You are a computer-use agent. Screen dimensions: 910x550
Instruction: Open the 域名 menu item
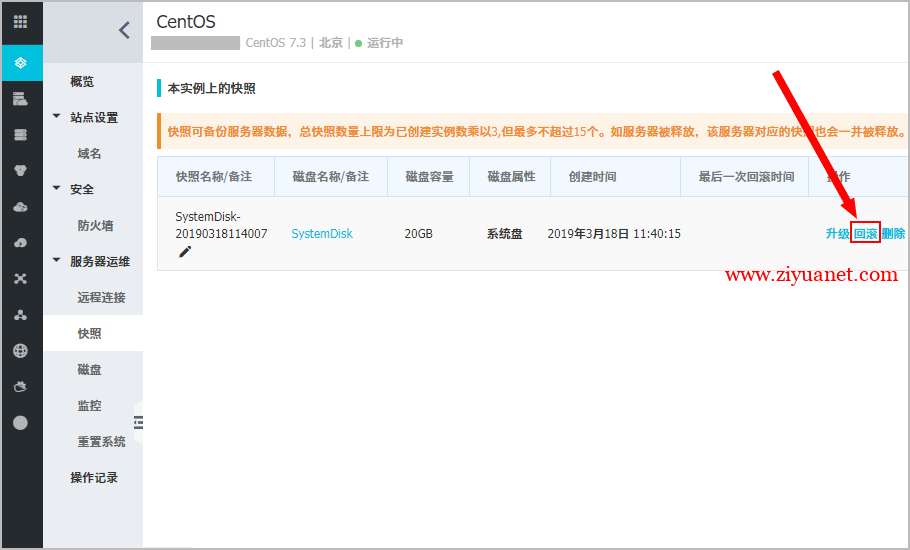[89, 154]
